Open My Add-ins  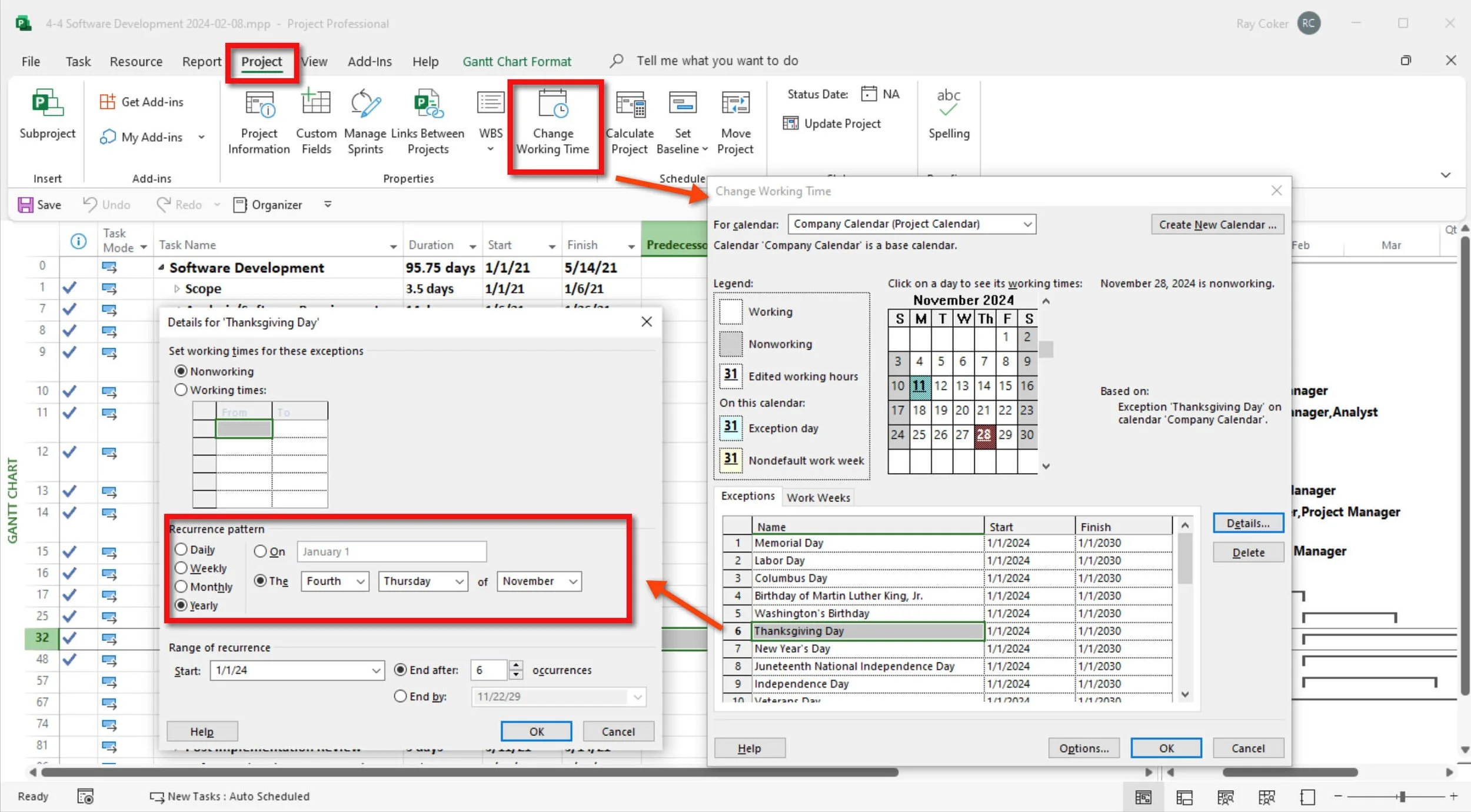(x=152, y=137)
